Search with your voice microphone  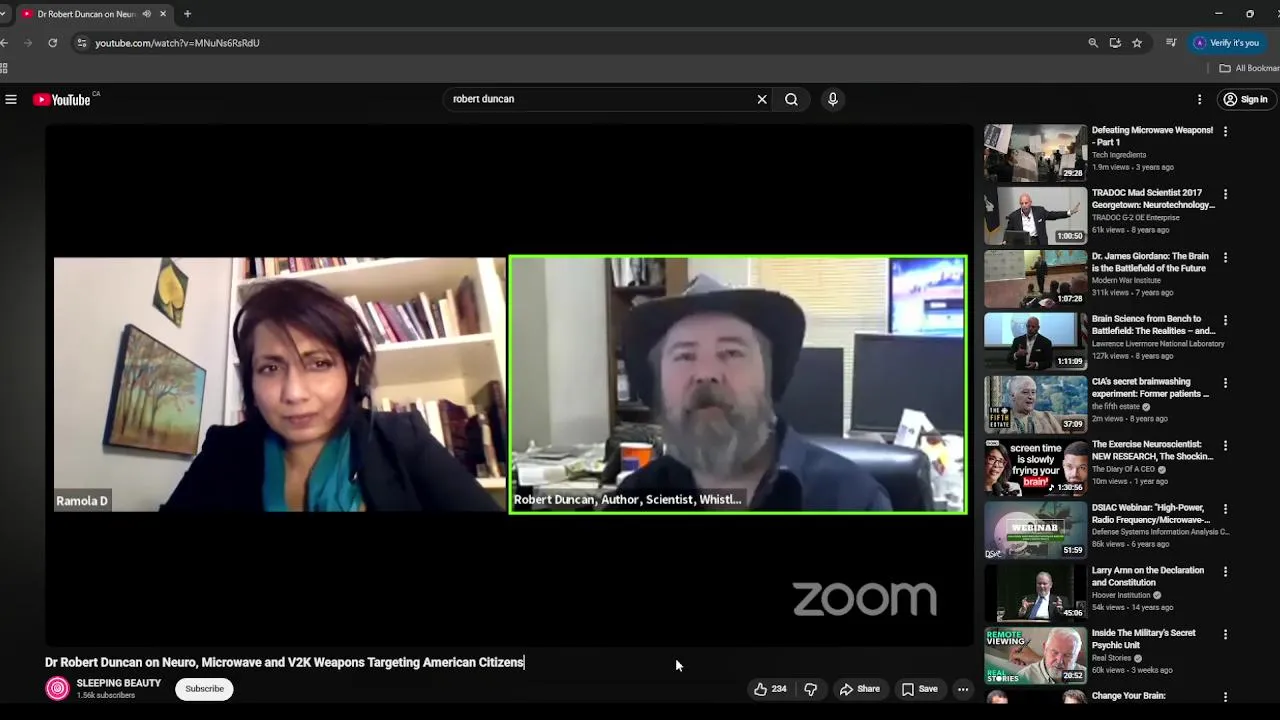(832, 99)
